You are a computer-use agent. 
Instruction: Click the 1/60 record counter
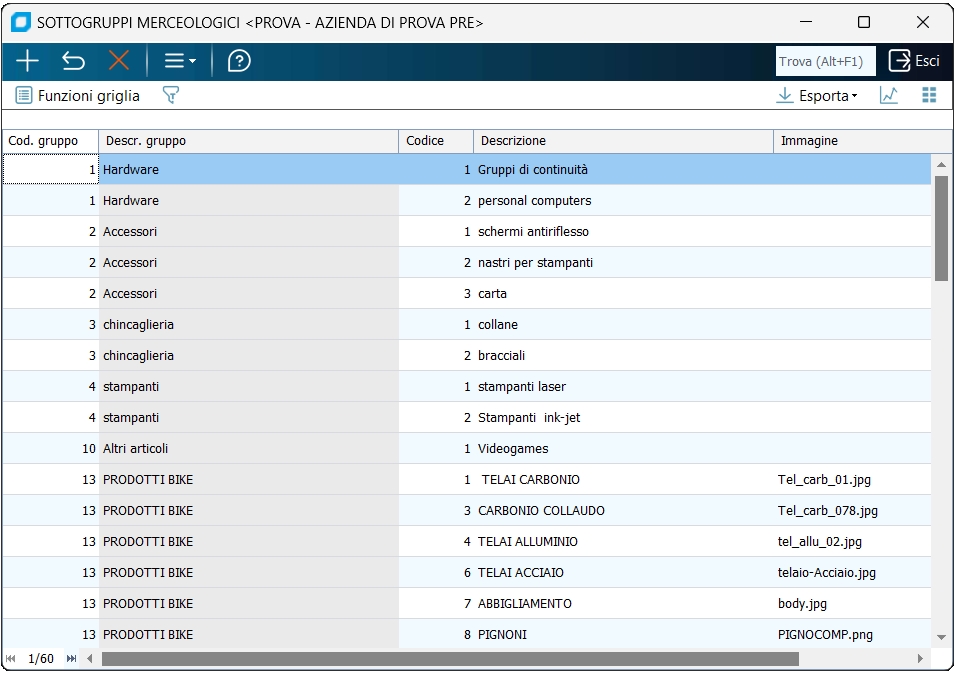[41, 659]
